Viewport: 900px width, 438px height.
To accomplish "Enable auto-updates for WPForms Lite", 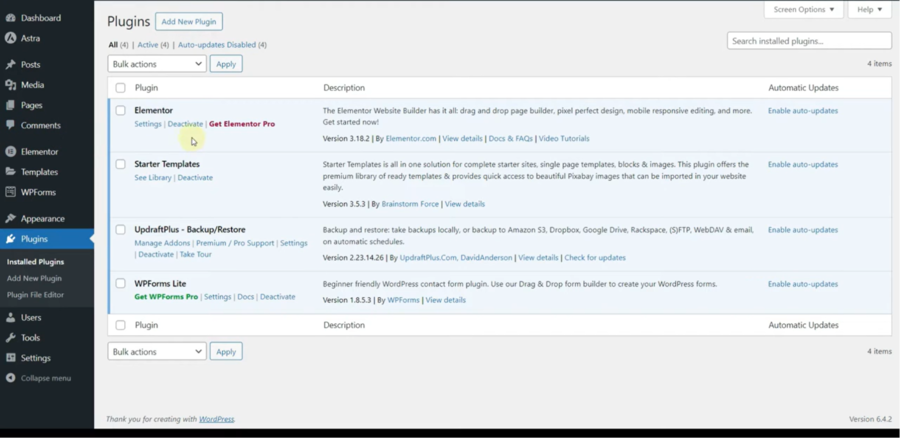I will (x=803, y=284).
